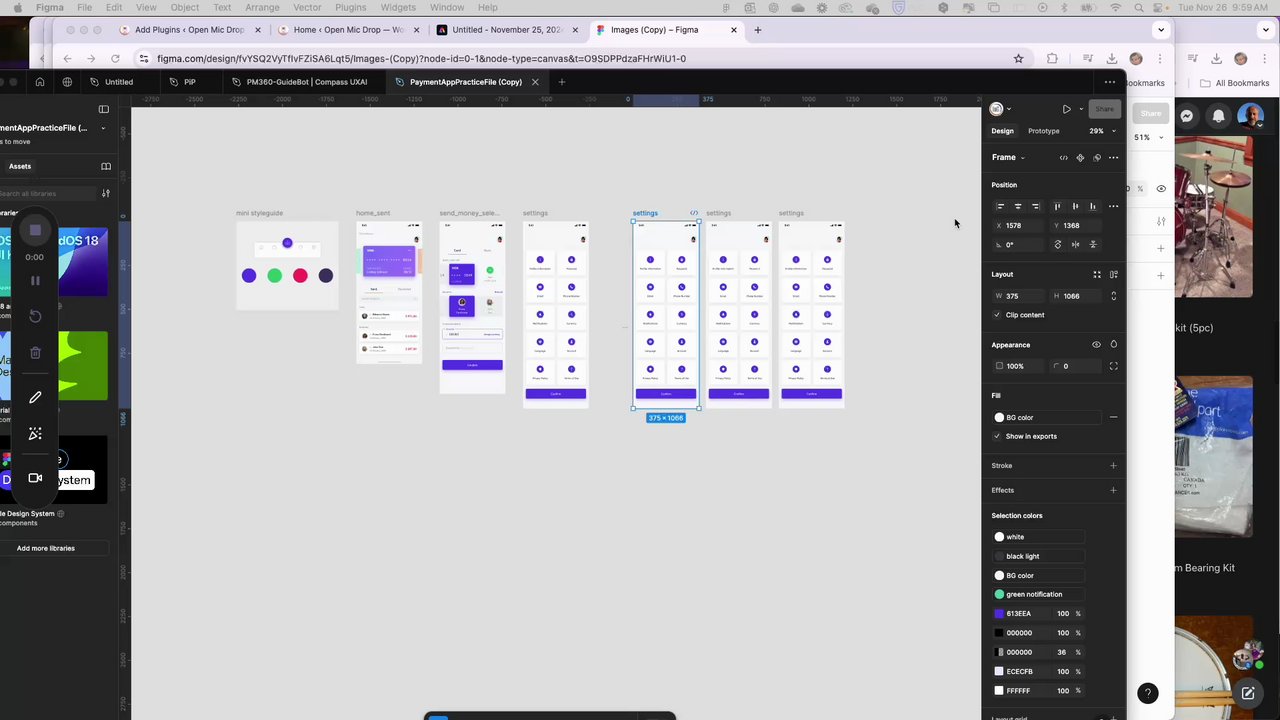The image size is (1280, 720).
Task: Open the community globe icon
Action: [x=67, y=82]
